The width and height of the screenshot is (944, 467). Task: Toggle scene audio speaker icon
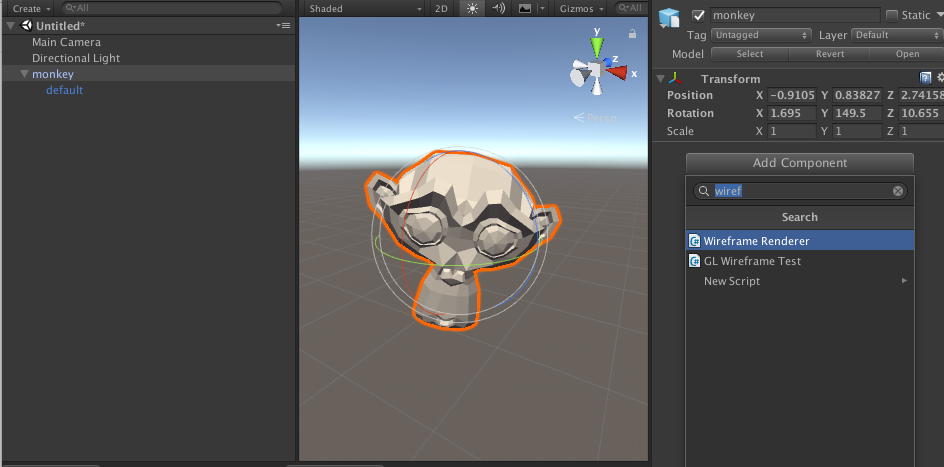coord(498,8)
